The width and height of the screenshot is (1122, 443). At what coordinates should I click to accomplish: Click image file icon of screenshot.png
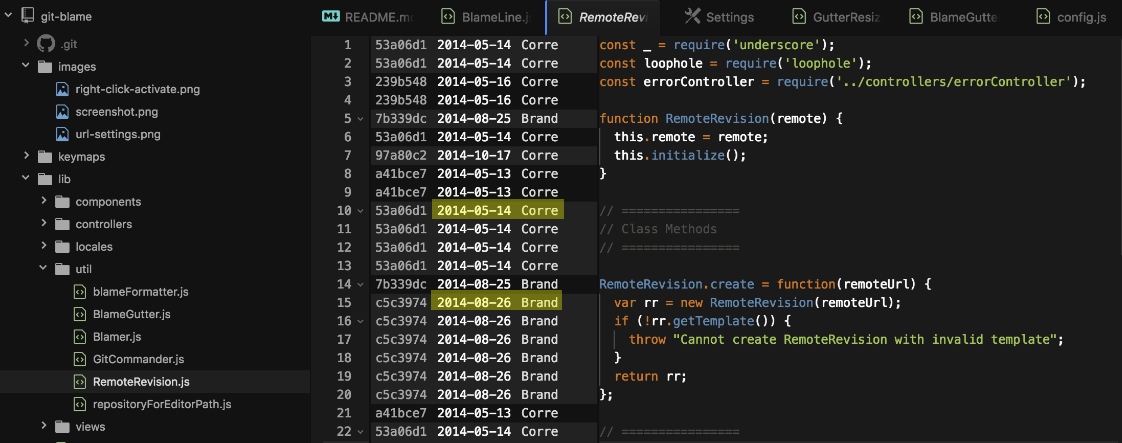pos(63,112)
